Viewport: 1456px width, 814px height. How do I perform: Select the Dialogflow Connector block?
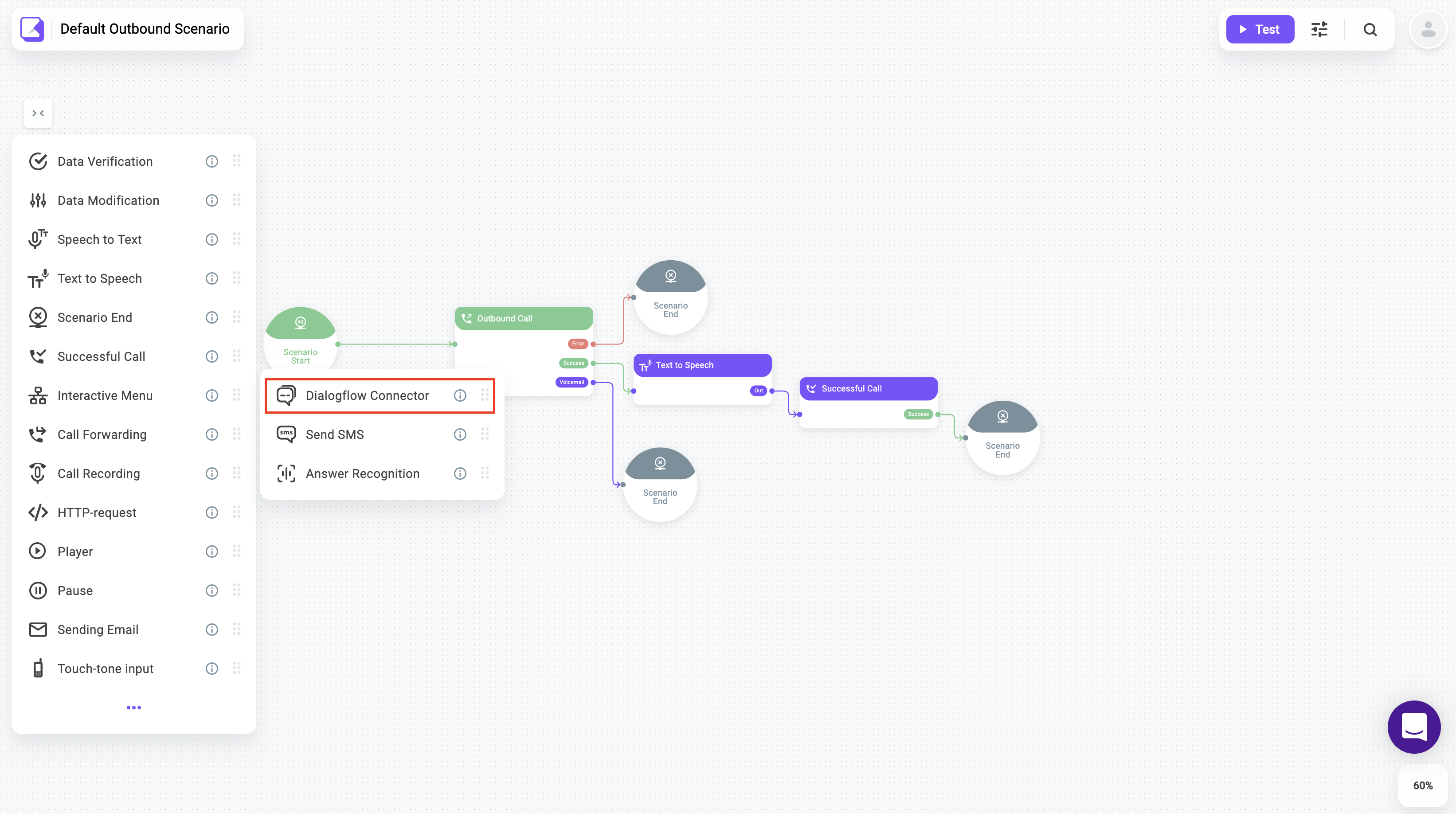380,395
